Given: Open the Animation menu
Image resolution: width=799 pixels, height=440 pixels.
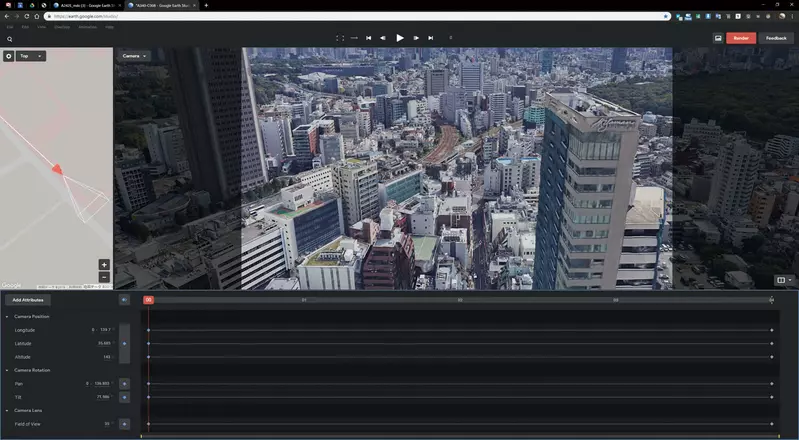Looking at the screenshot, I should (x=87, y=27).
